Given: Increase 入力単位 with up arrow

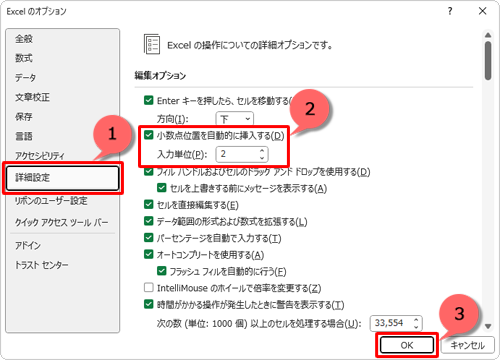Looking at the screenshot, I should coord(262,151).
